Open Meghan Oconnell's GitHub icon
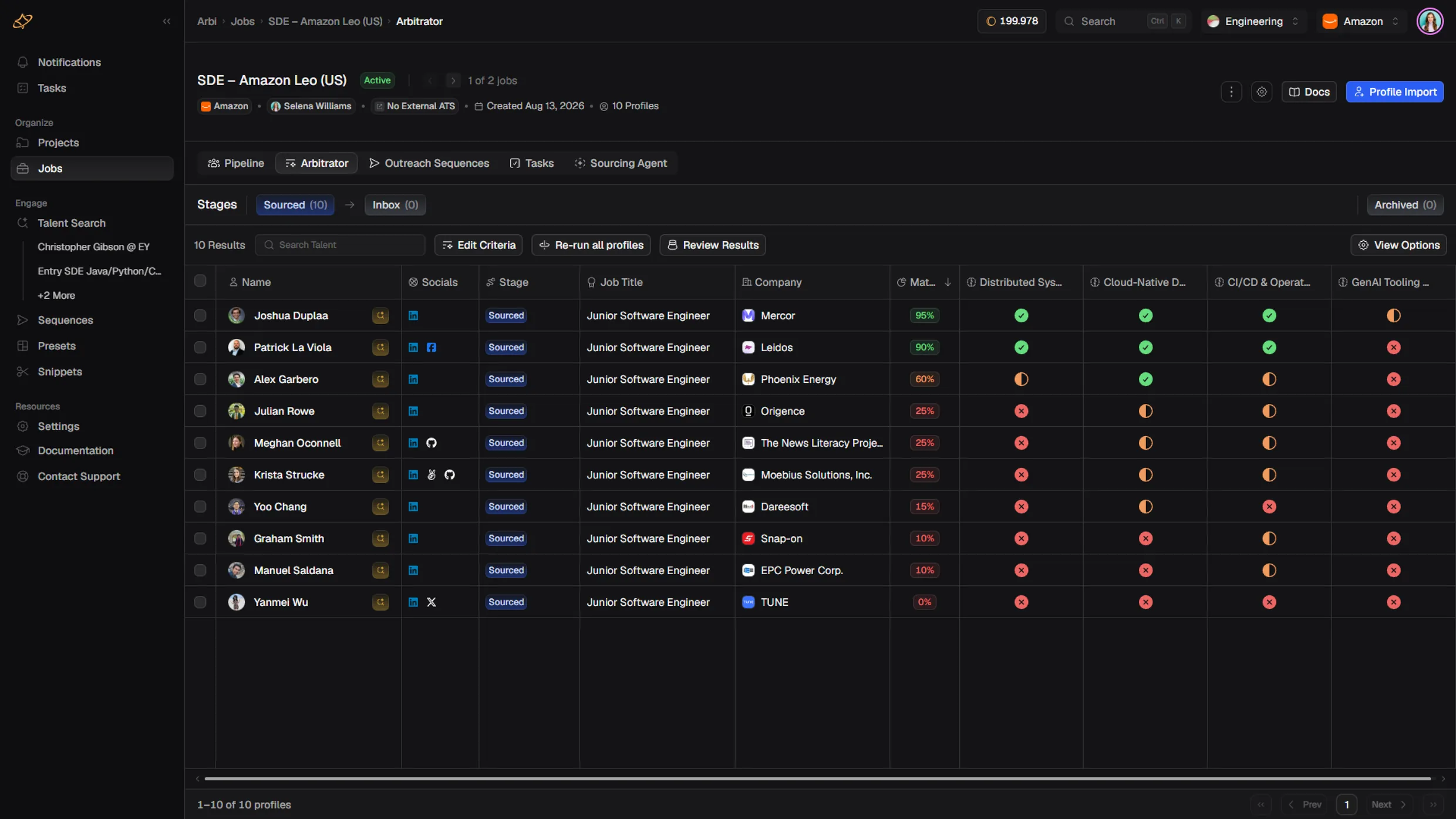The height and width of the screenshot is (819, 1456). point(432,443)
